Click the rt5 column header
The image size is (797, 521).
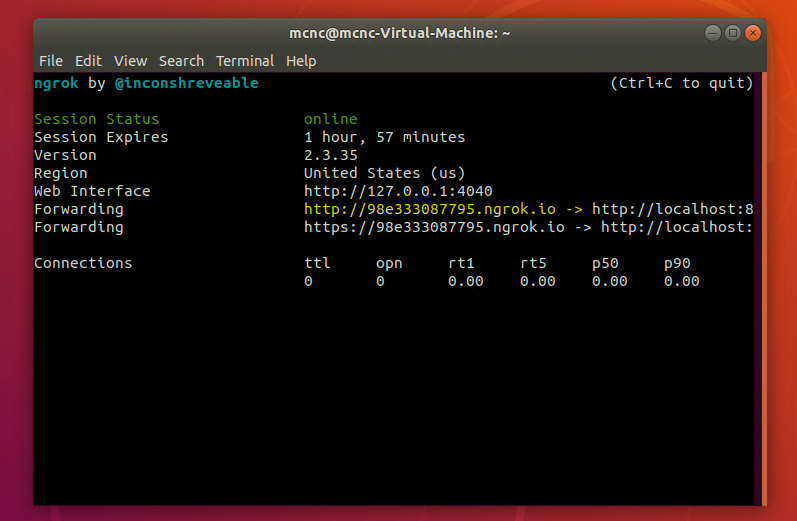coord(533,263)
